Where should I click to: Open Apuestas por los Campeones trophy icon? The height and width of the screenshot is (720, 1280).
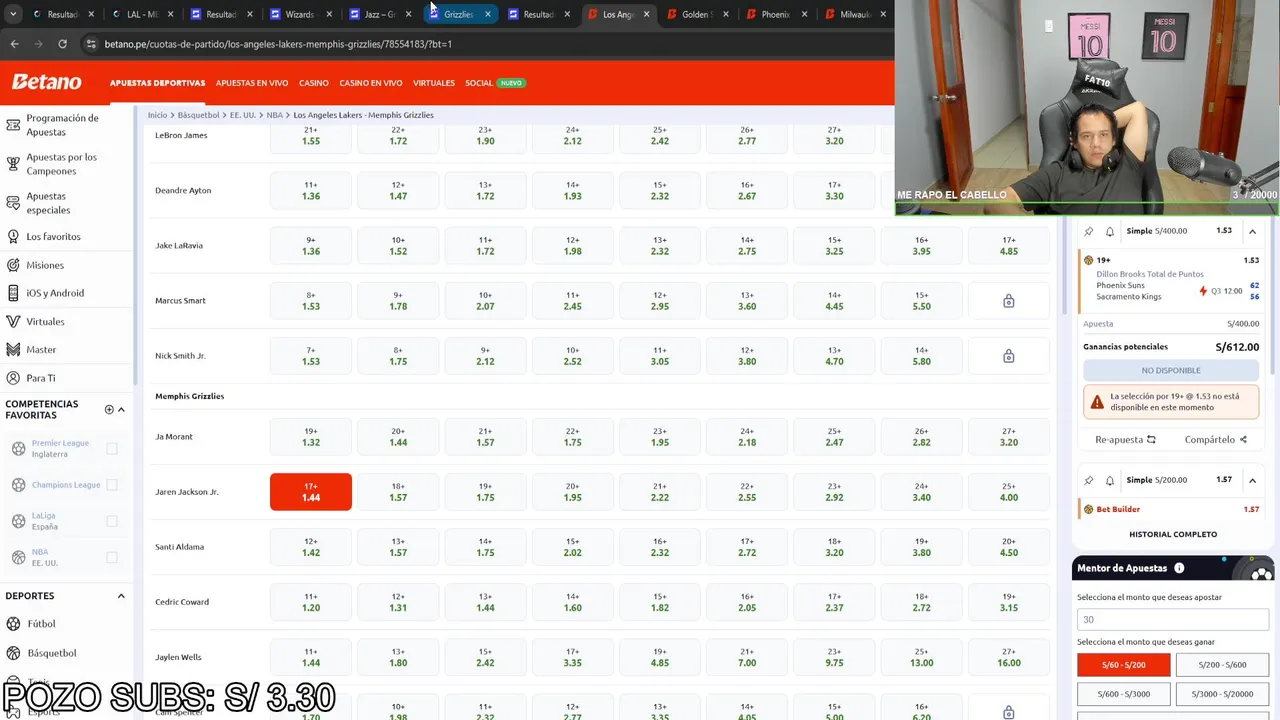(x=13, y=164)
